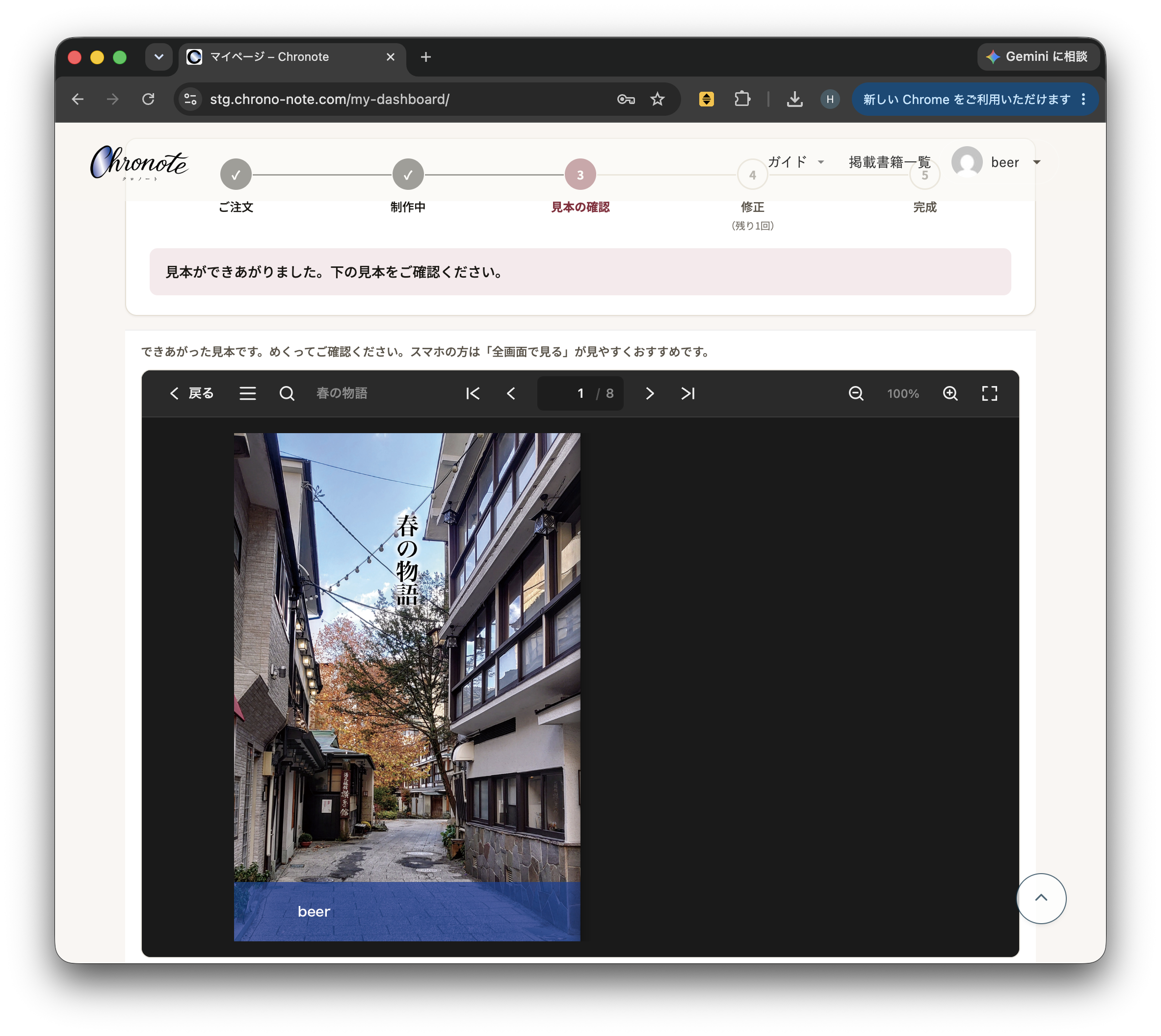The width and height of the screenshot is (1161, 1036).
Task: Click the book cover thumbnail in viewer
Action: [x=407, y=687]
